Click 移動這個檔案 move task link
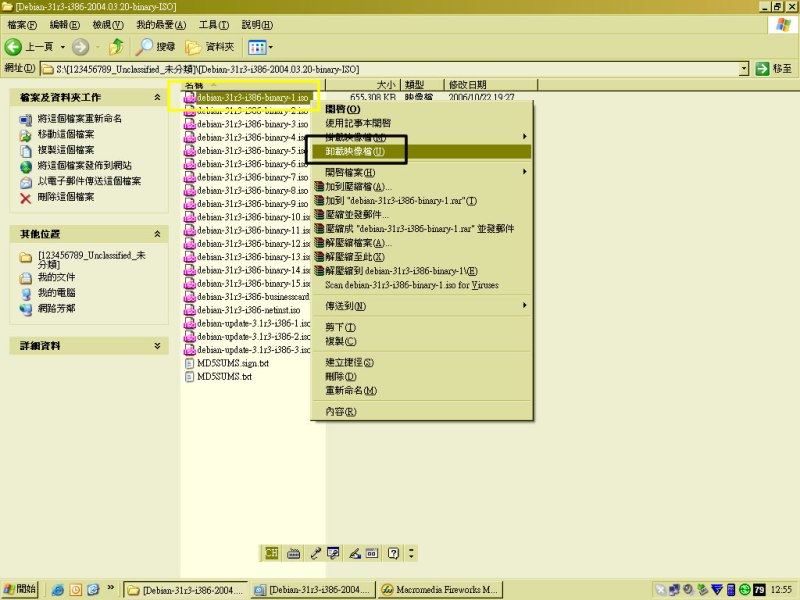800x600 pixels. pyautogui.click(x=66, y=134)
